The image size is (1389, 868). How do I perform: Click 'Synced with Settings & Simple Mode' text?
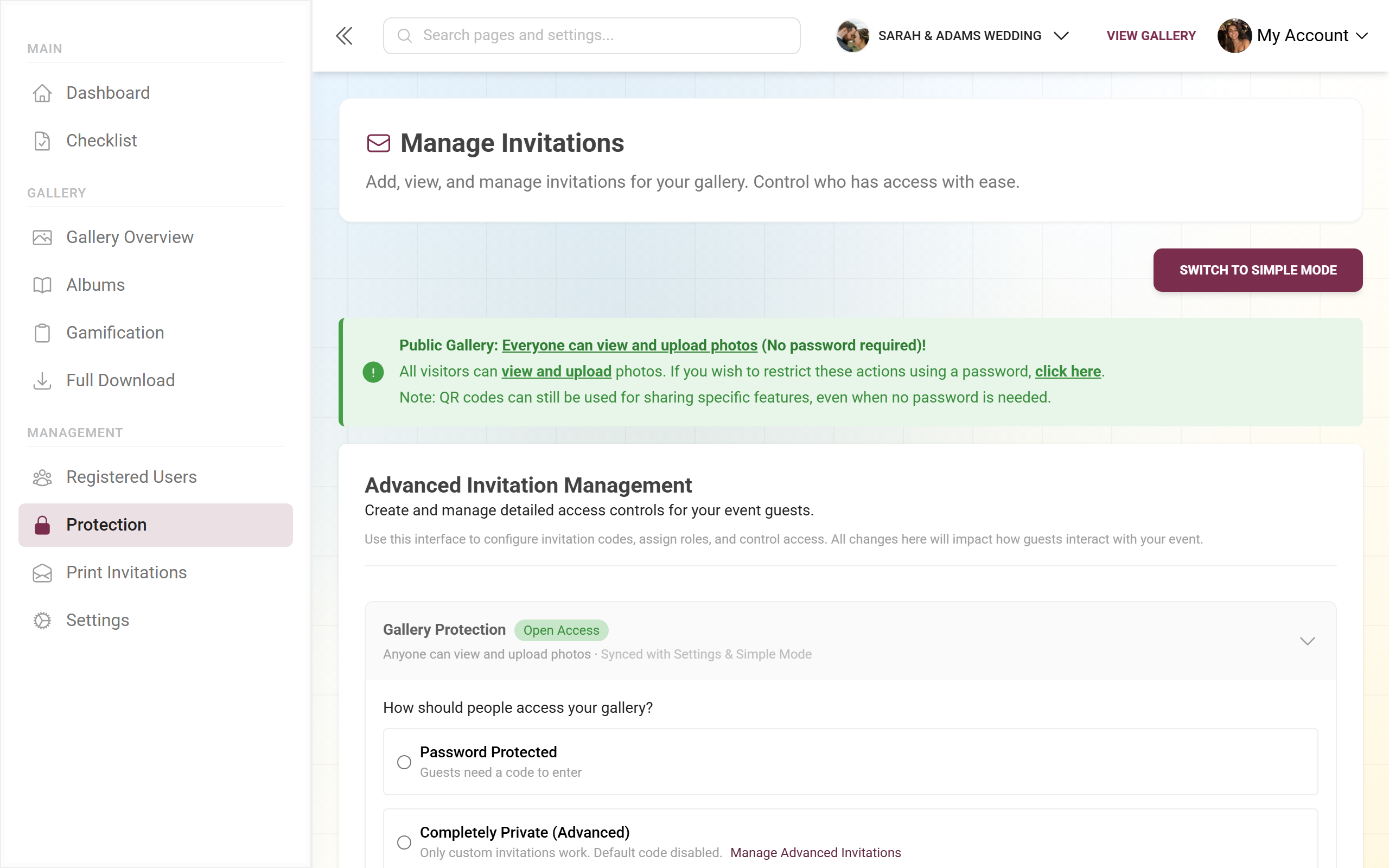pyautogui.click(x=706, y=654)
